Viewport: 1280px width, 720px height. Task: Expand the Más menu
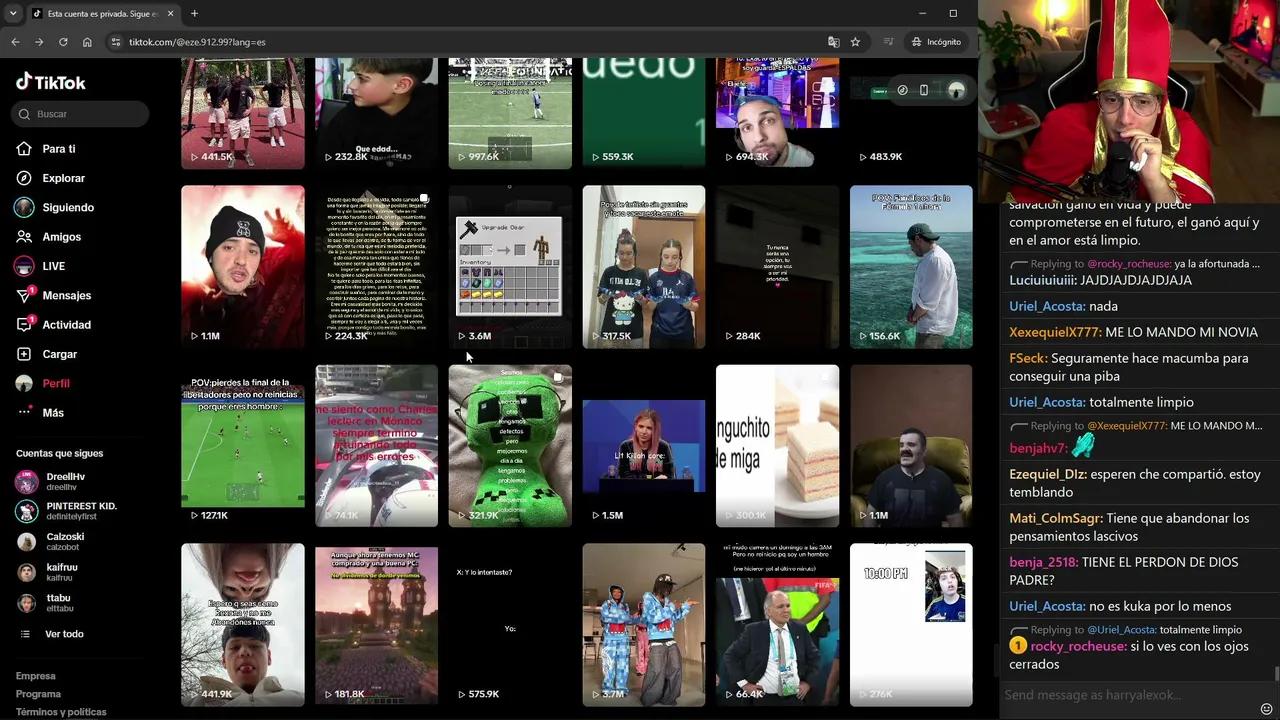coord(53,413)
